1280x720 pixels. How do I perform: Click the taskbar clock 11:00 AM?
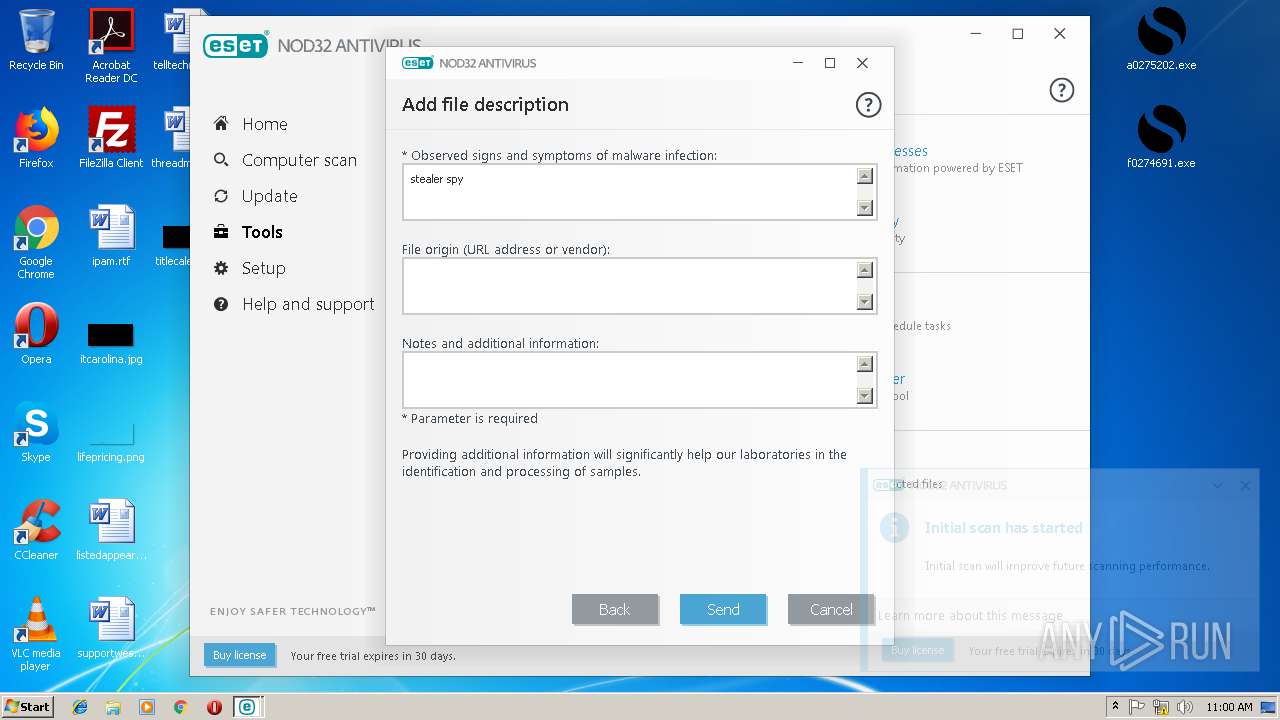click(1229, 707)
